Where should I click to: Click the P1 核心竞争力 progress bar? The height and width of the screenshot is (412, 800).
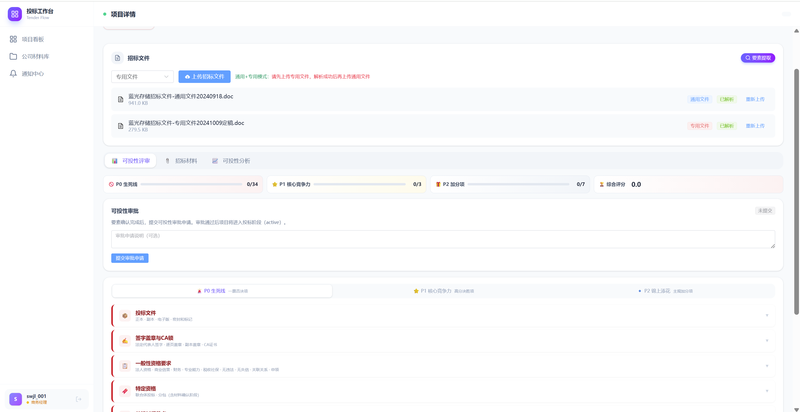(x=361, y=184)
